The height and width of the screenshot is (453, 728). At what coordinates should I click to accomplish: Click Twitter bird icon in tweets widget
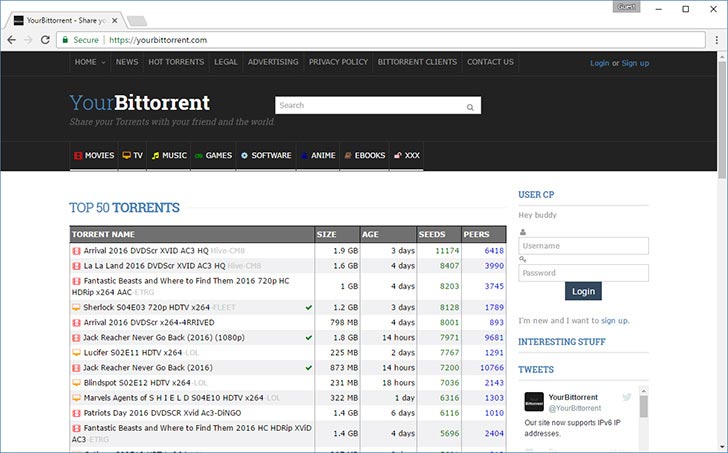(627, 397)
